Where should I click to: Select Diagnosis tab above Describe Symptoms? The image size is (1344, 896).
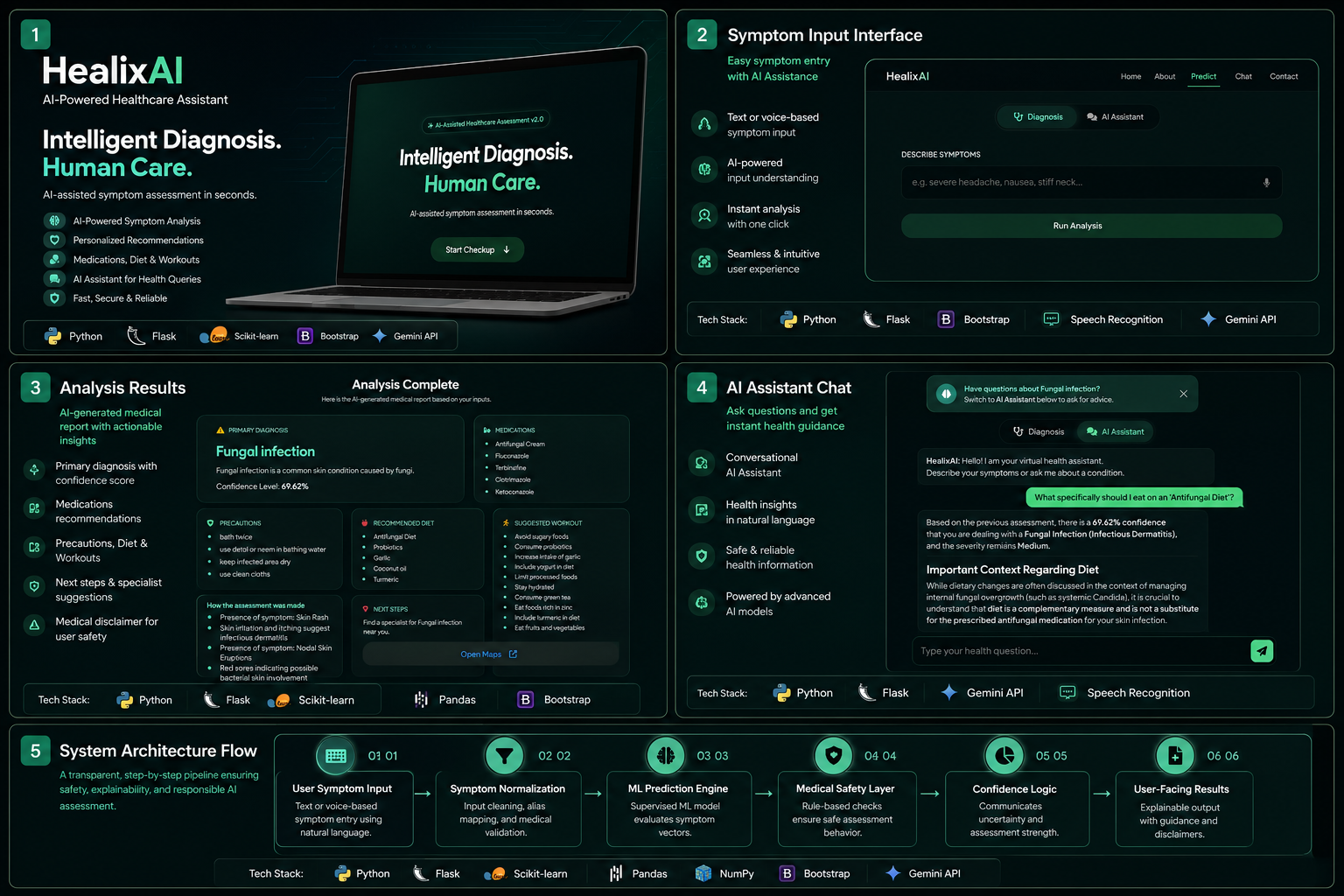(1038, 116)
